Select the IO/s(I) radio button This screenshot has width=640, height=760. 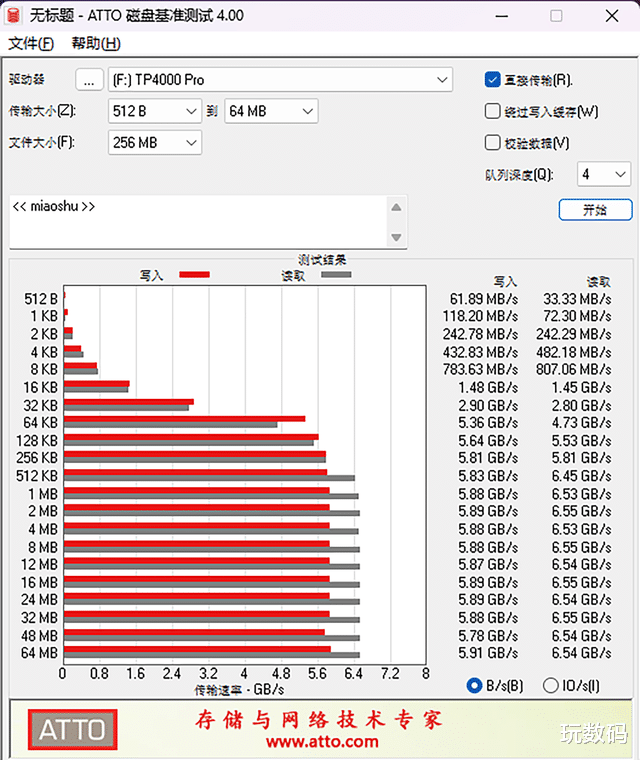pyautogui.click(x=551, y=685)
